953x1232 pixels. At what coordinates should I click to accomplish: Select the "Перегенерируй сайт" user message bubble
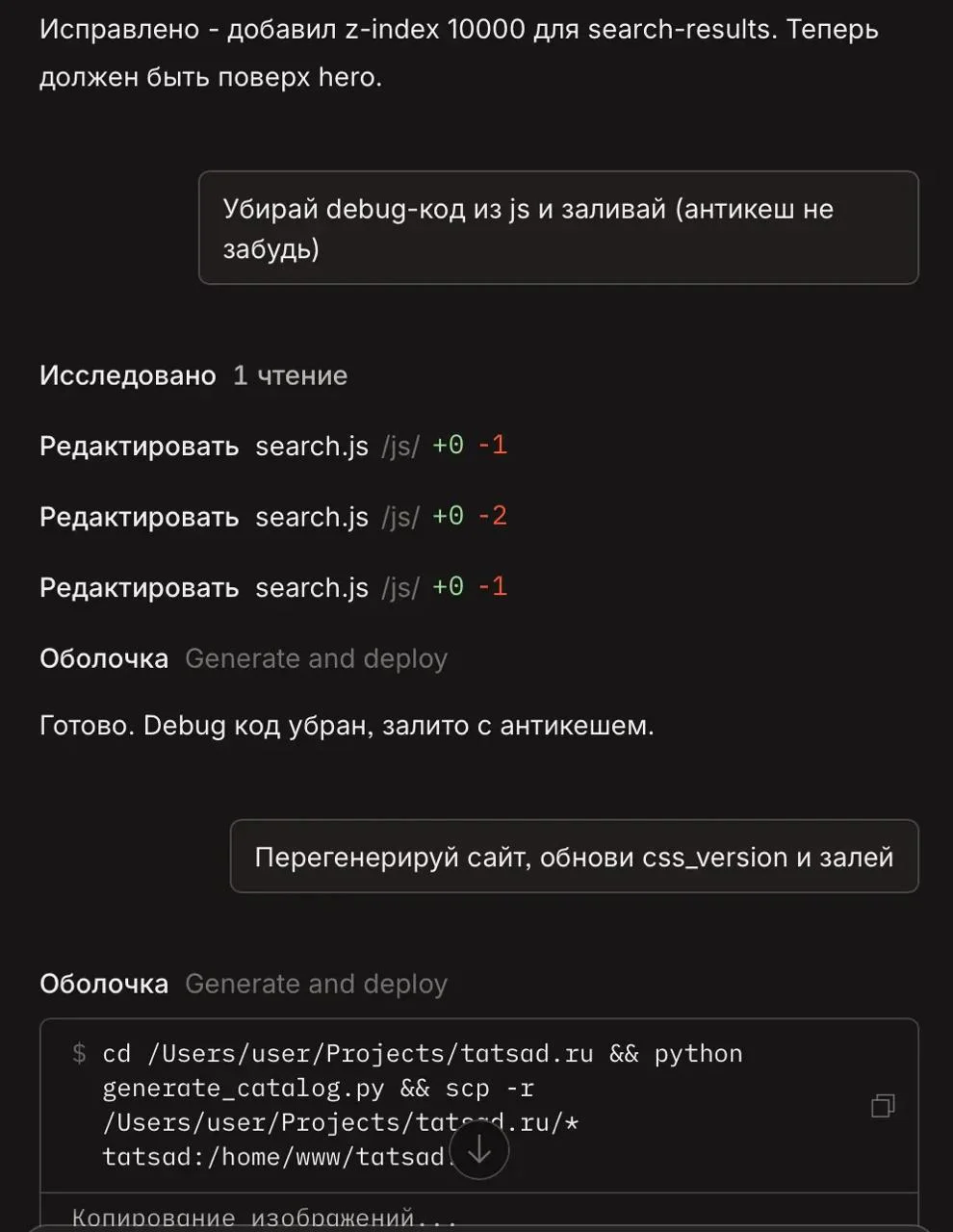tap(574, 857)
